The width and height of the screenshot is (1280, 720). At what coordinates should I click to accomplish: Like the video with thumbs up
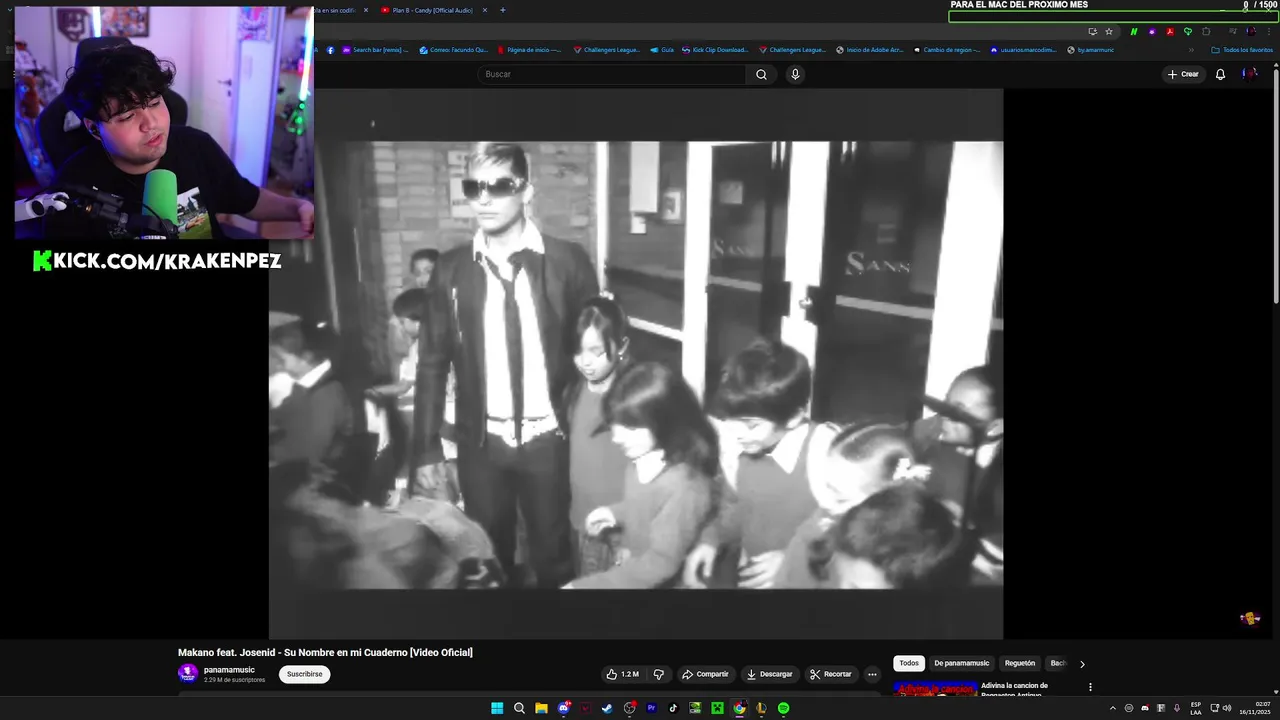click(622, 674)
